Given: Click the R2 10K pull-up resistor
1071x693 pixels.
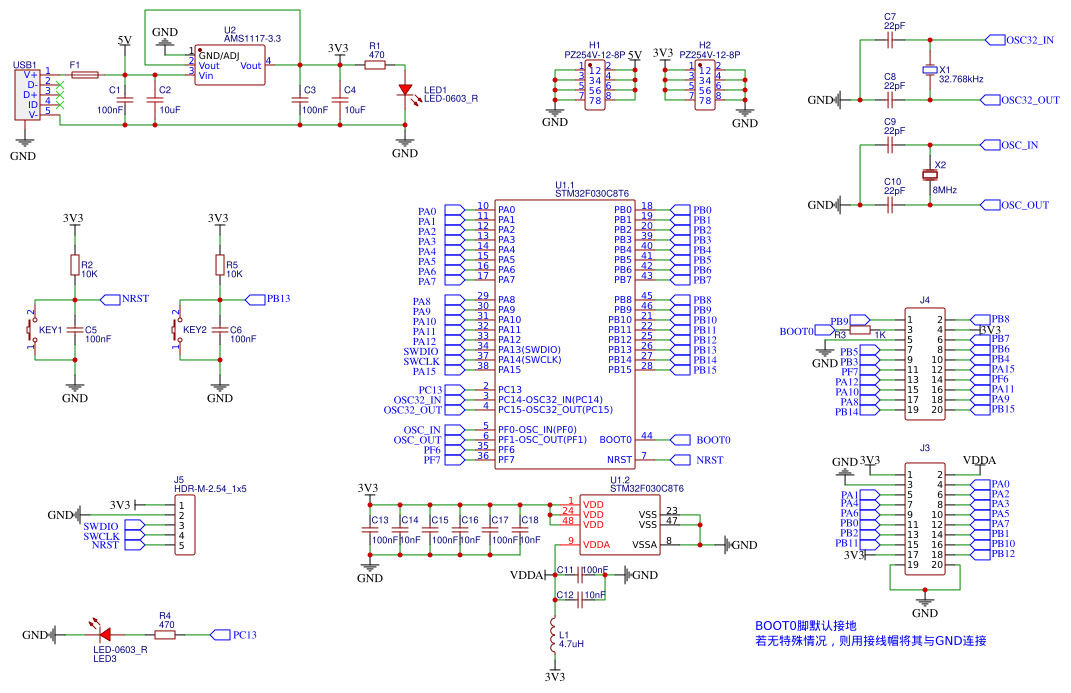Looking at the screenshot, I should tap(75, 266).
